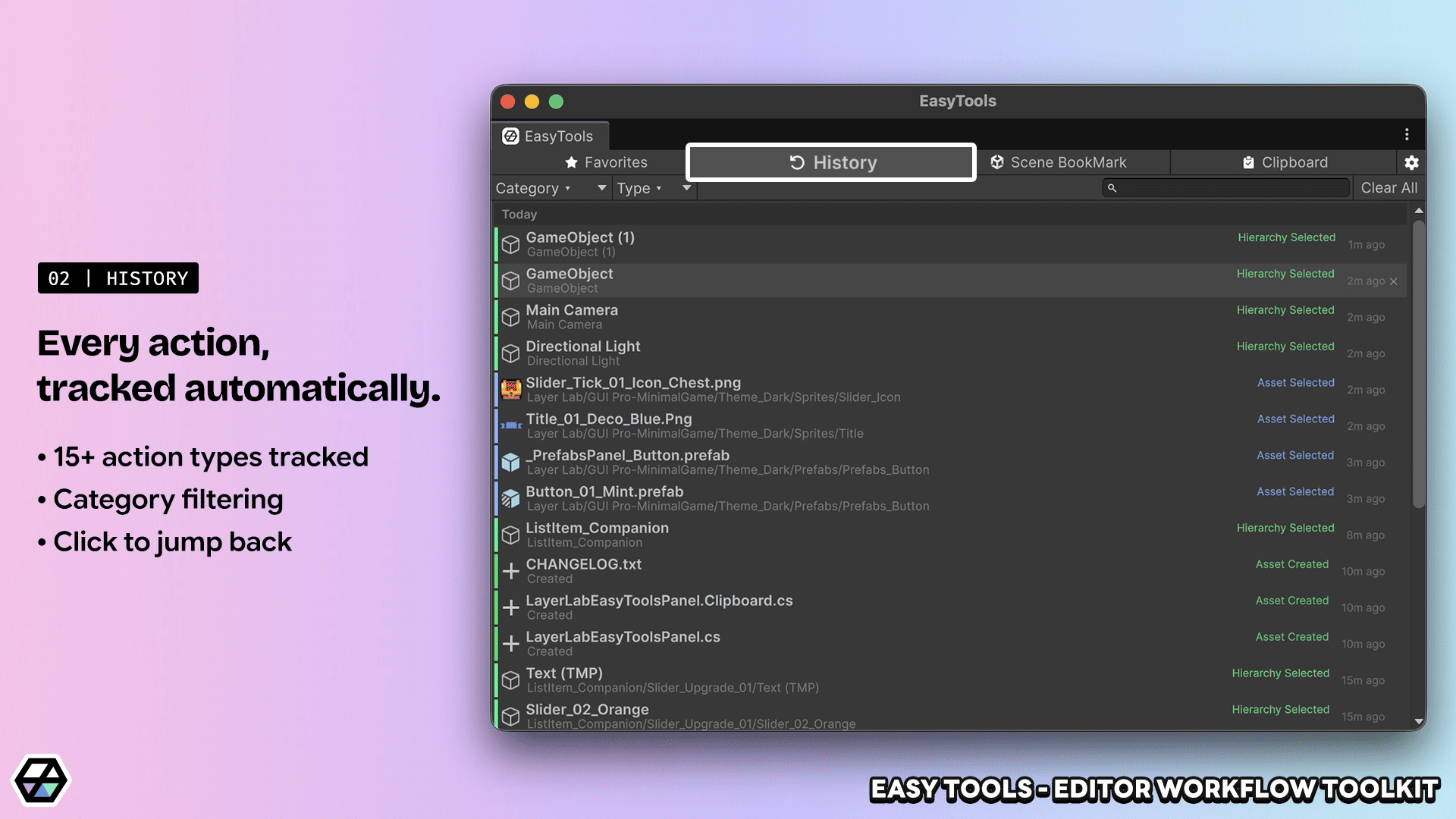
Task: Click Asset Selected label on Button_01_Mint.prefab row
Action: click(1295, 491)
